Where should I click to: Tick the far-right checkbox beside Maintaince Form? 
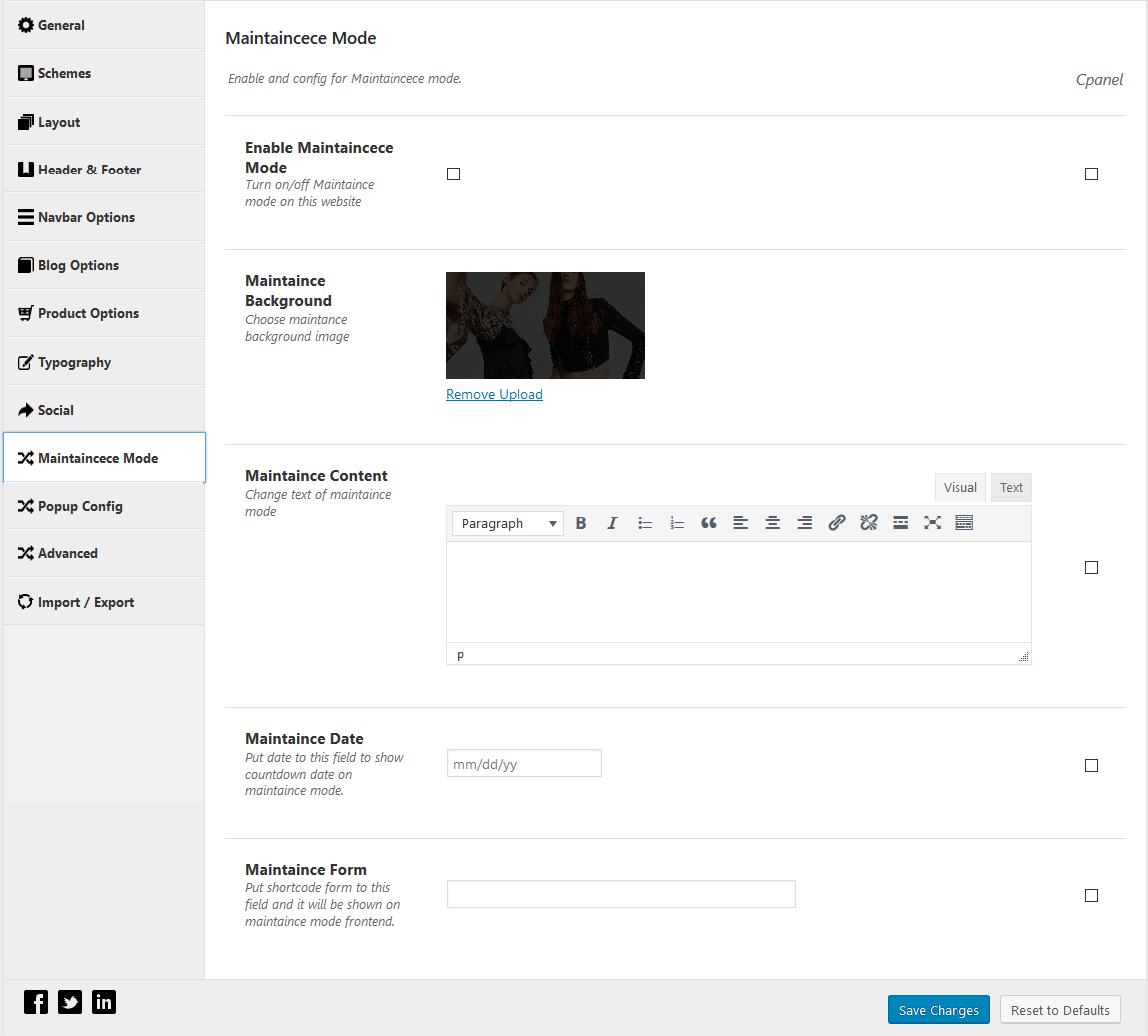tap(1091, 896)
